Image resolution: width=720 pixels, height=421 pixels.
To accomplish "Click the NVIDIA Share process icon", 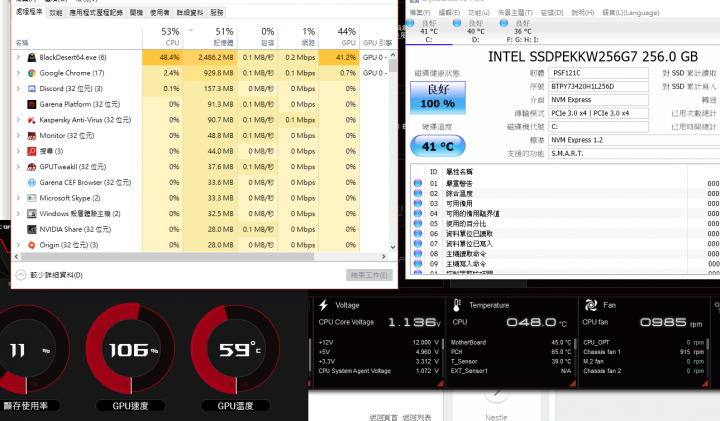I will pyautogui.click(x=32, y=229).
